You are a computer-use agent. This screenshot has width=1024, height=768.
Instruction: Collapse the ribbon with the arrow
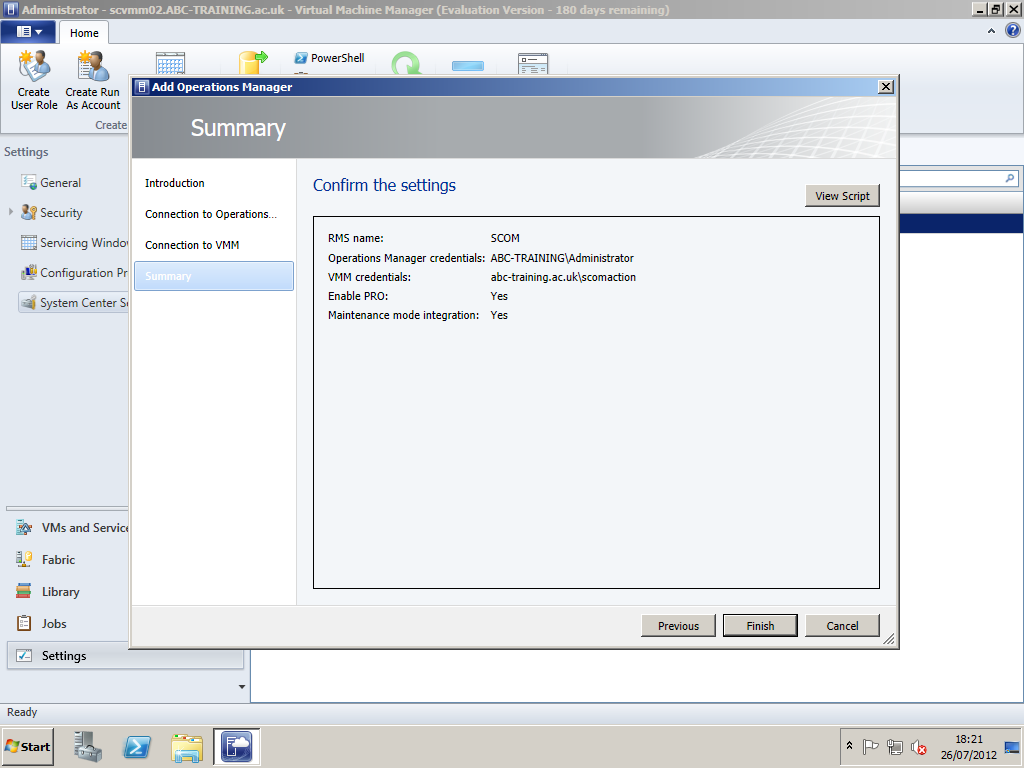tap(991, 31)
